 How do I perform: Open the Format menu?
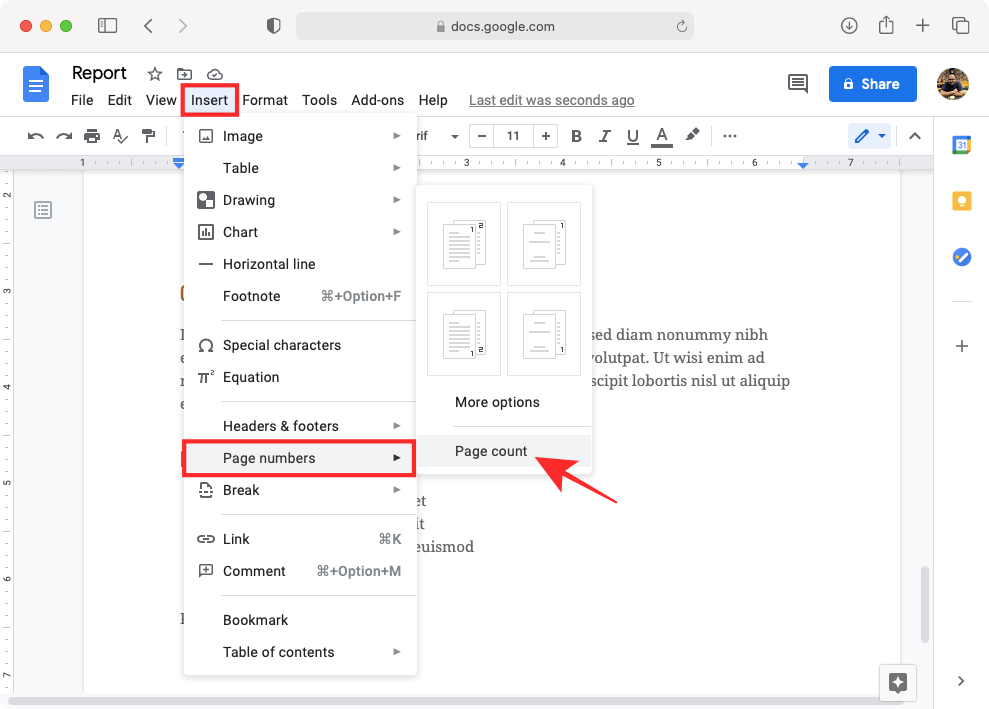coord(264,100)
